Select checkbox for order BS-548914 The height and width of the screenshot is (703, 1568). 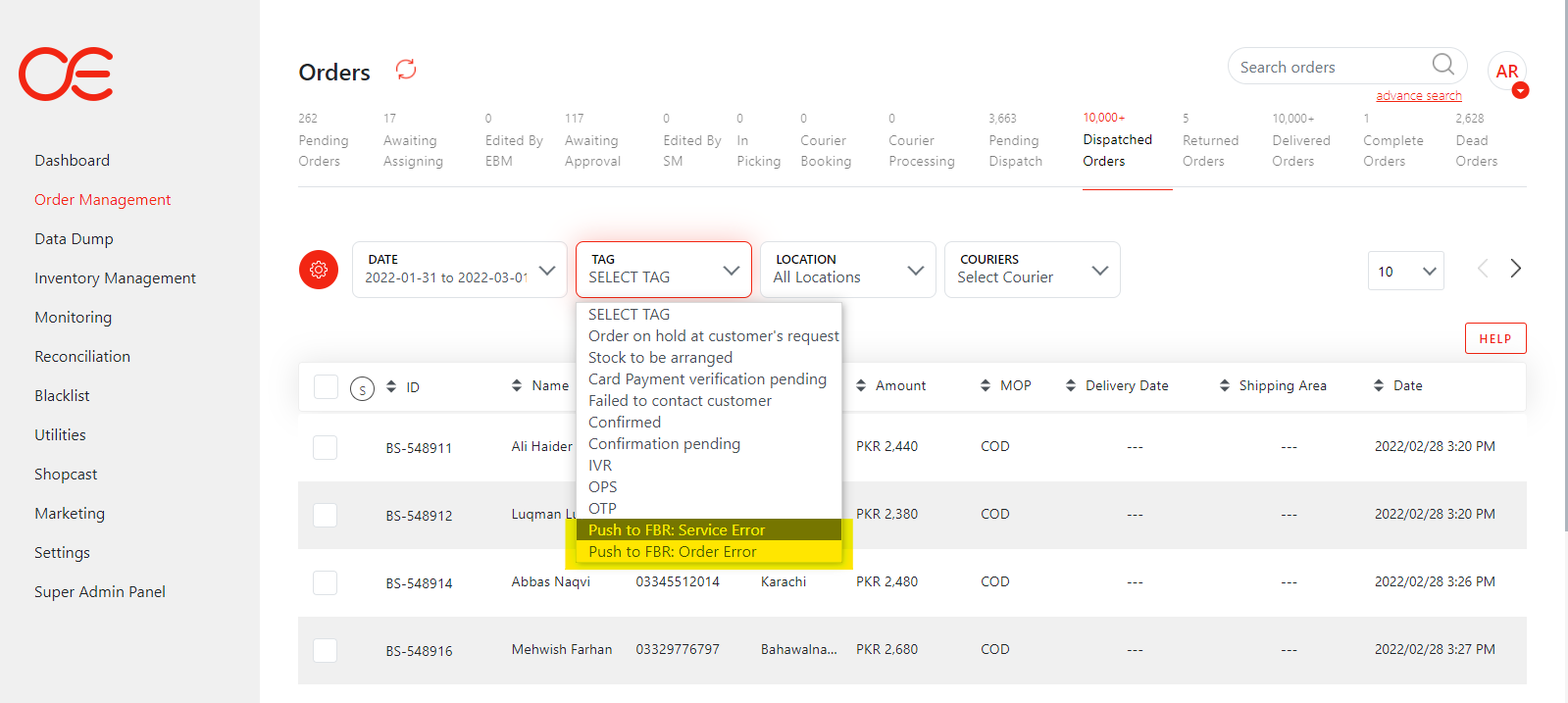pyautogui.click(x=326, y=583)
